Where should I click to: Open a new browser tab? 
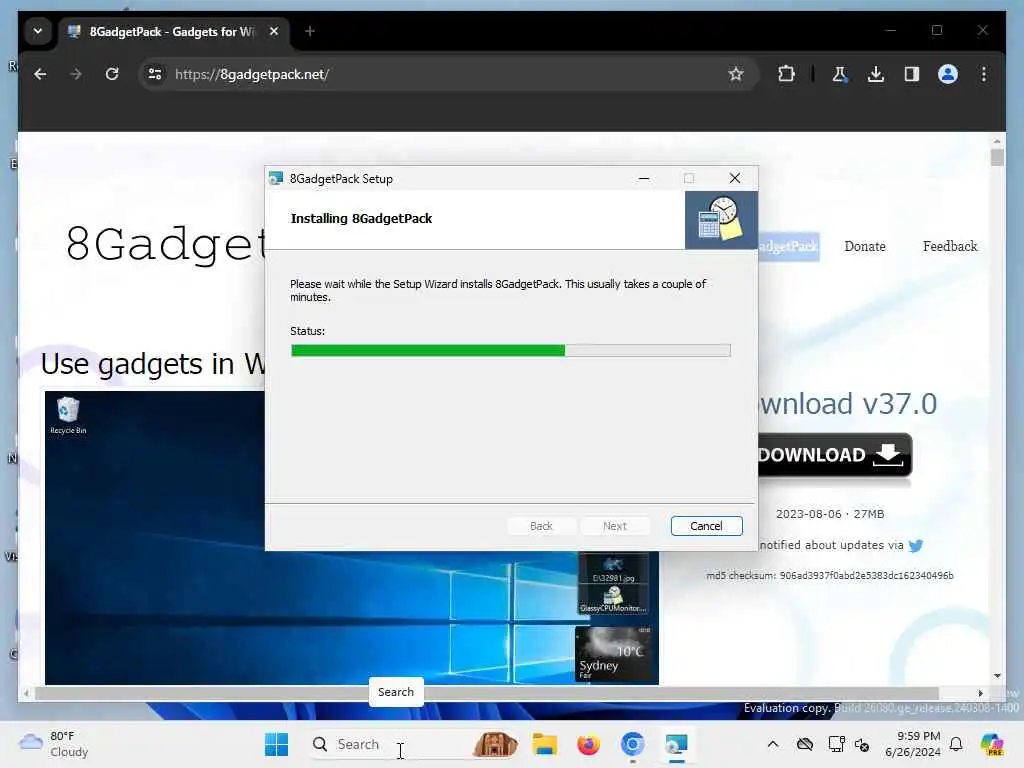(x=310, y=31)
